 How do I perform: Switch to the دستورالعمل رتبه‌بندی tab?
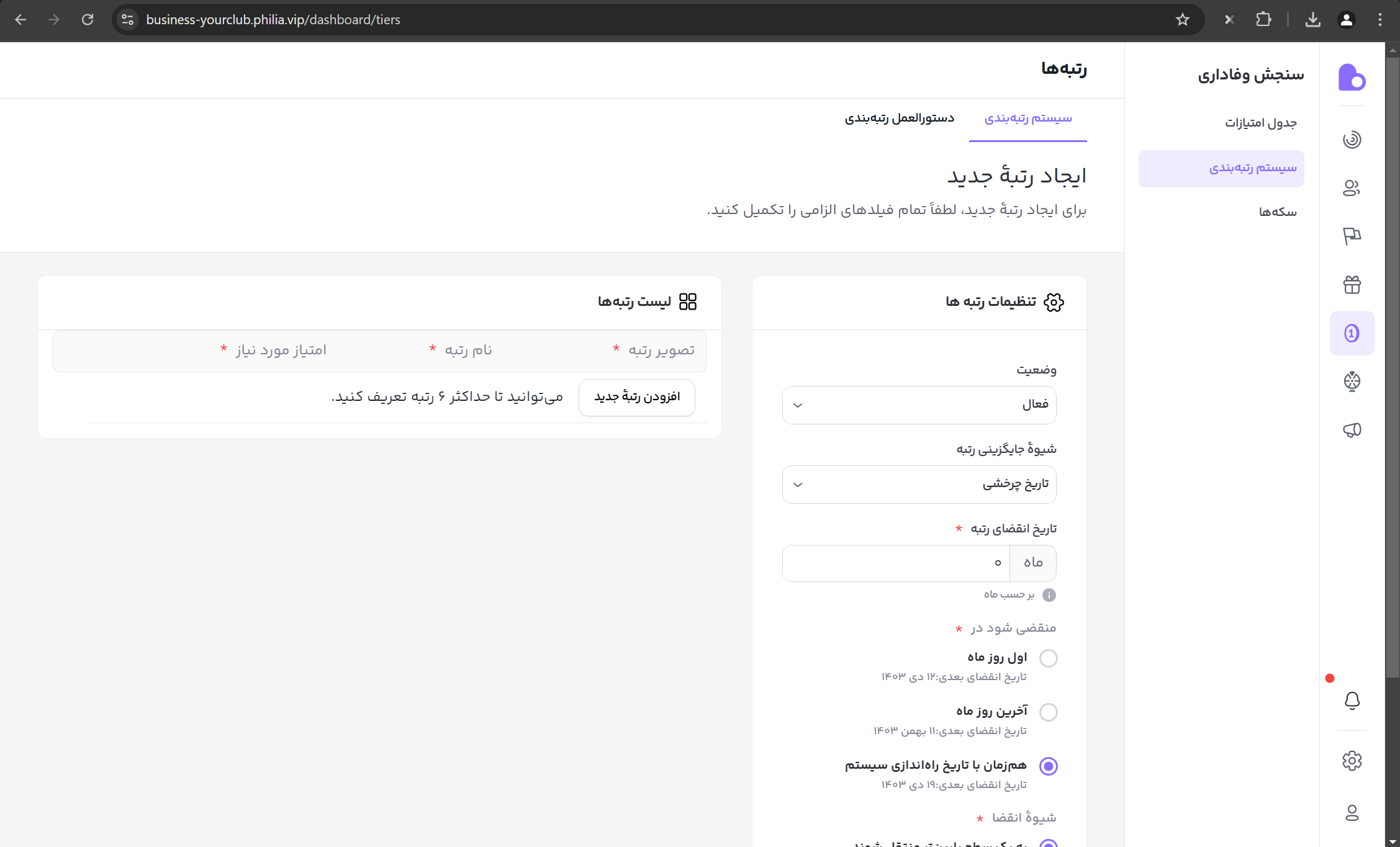click(x=899, y=119)
